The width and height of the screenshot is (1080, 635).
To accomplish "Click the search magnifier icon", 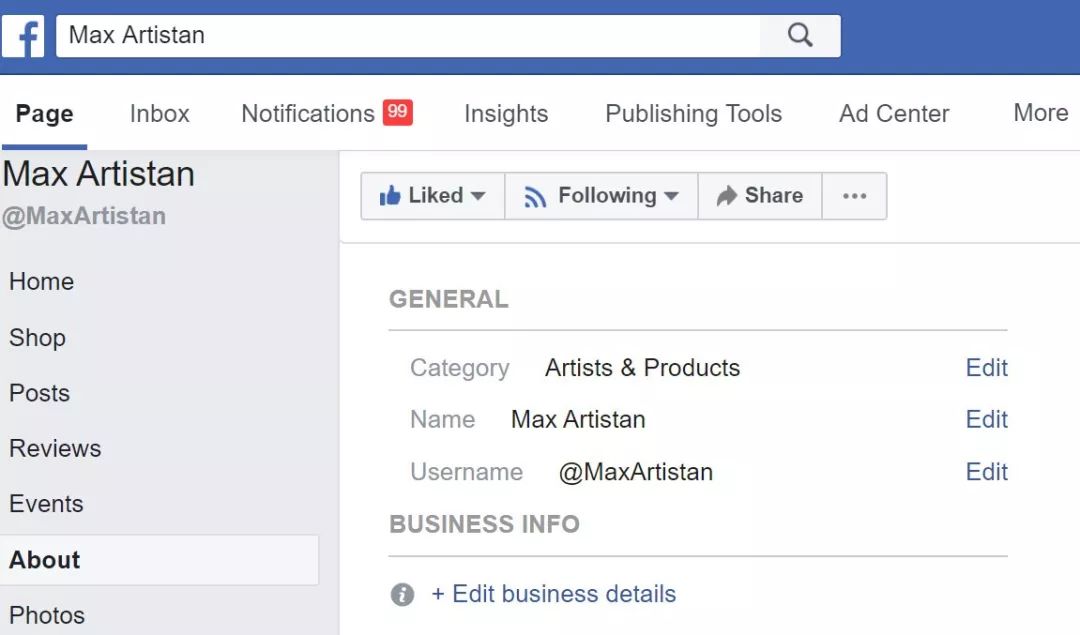I will point(800,36).
